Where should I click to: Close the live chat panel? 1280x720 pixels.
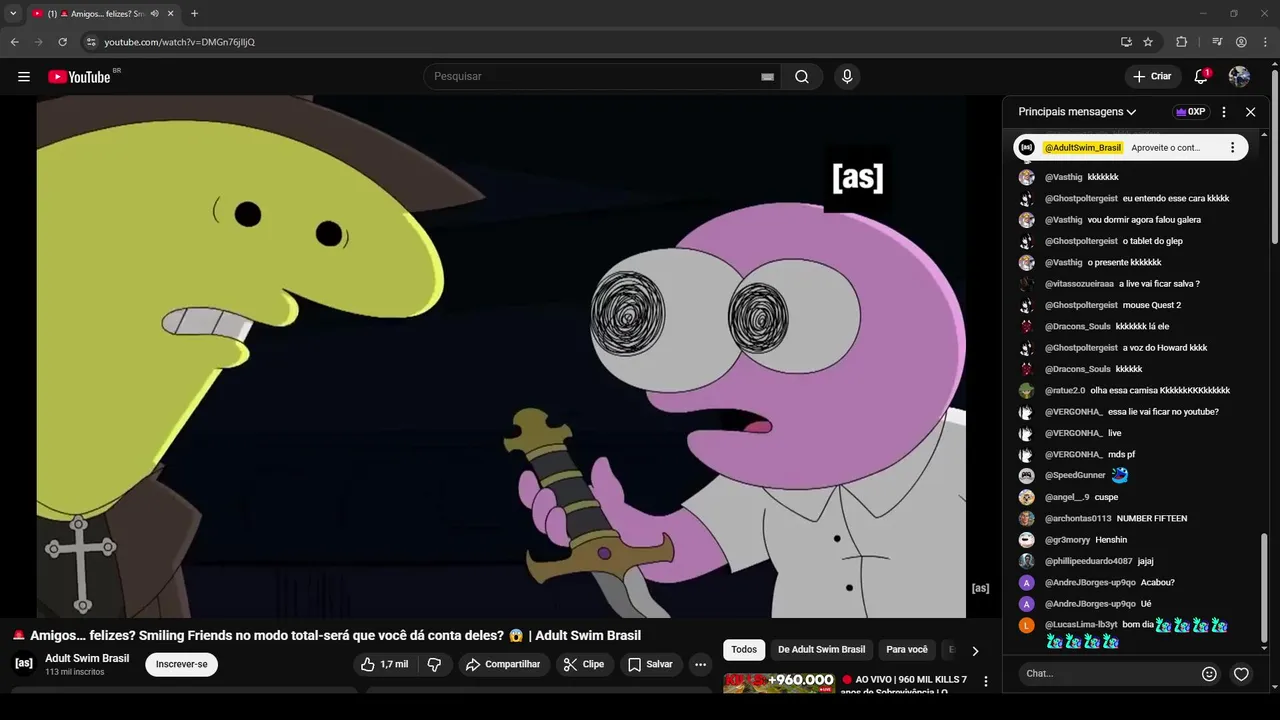(x=1250, y=112)
